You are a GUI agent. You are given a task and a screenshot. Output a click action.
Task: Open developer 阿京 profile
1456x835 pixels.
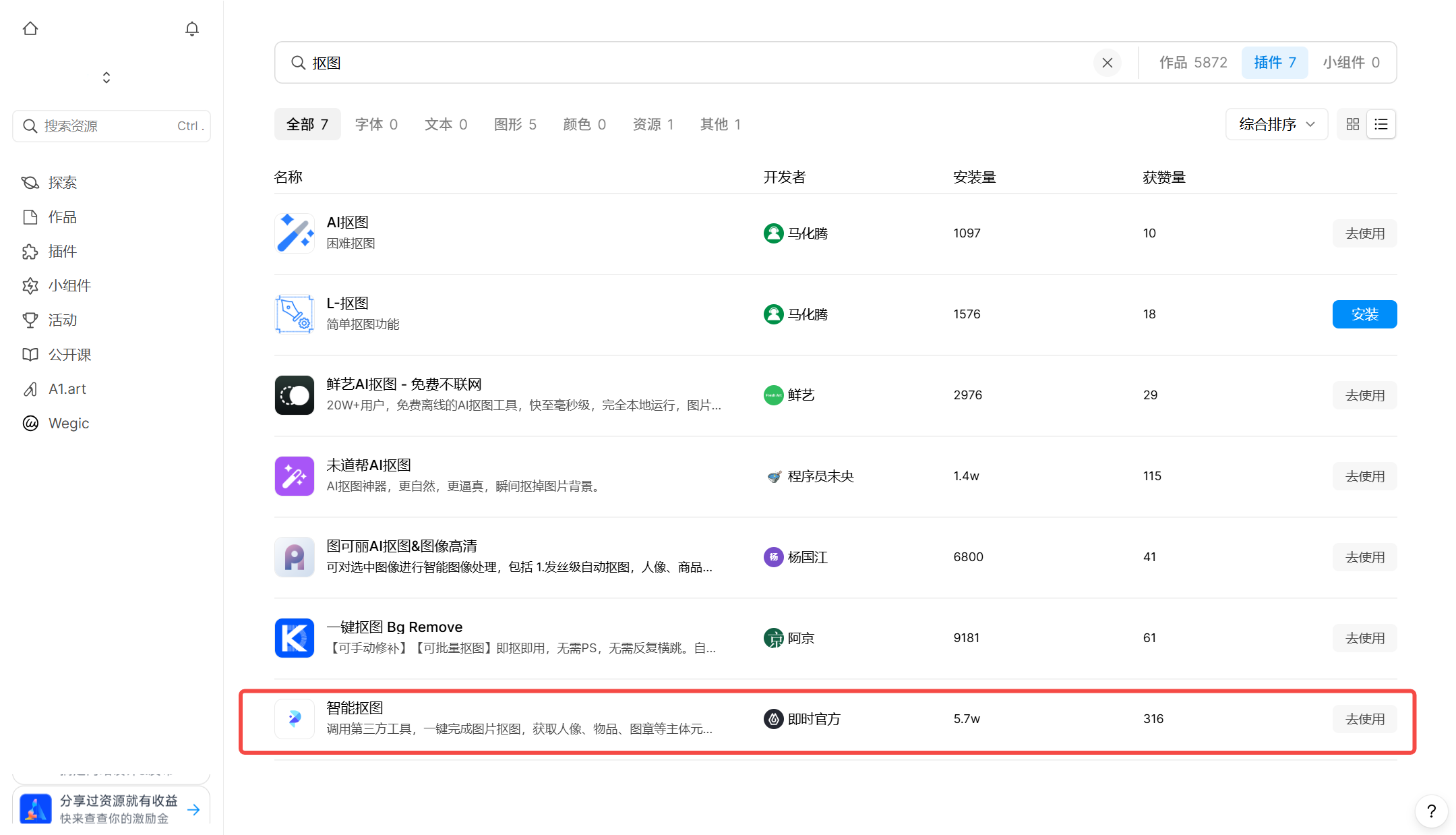789,638
